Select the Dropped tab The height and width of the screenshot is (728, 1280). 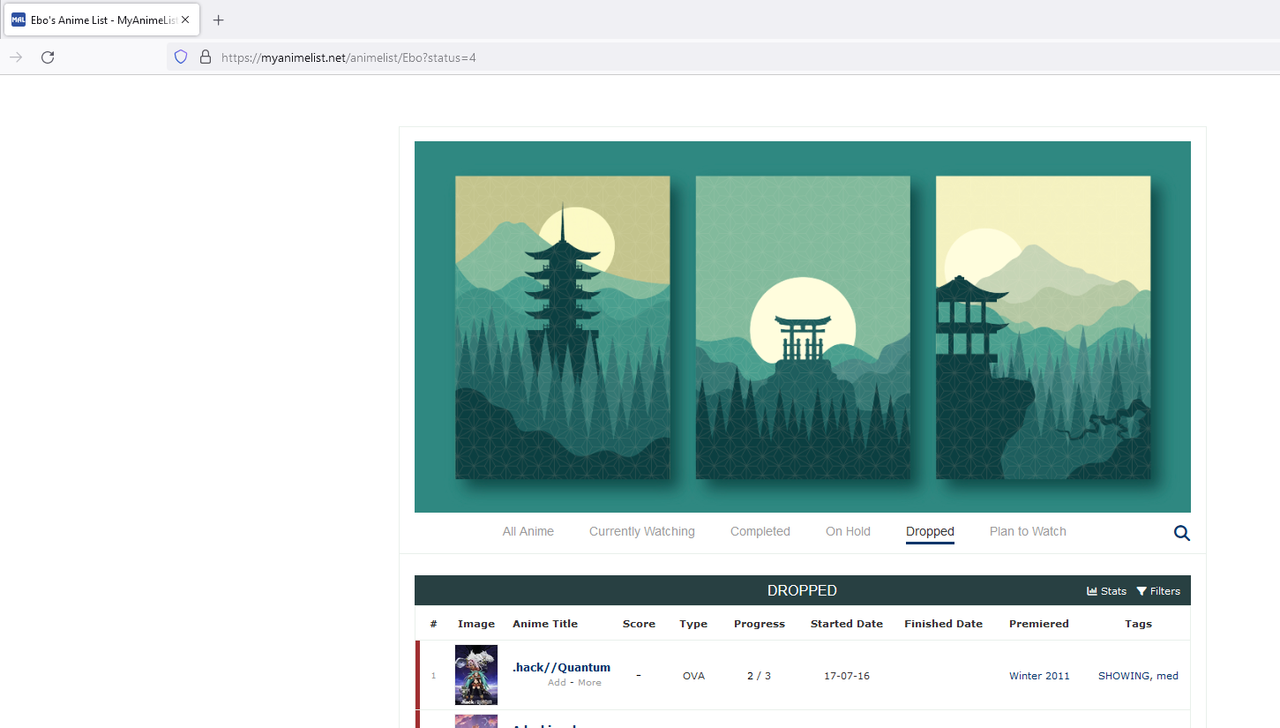(x=930, y=532)
